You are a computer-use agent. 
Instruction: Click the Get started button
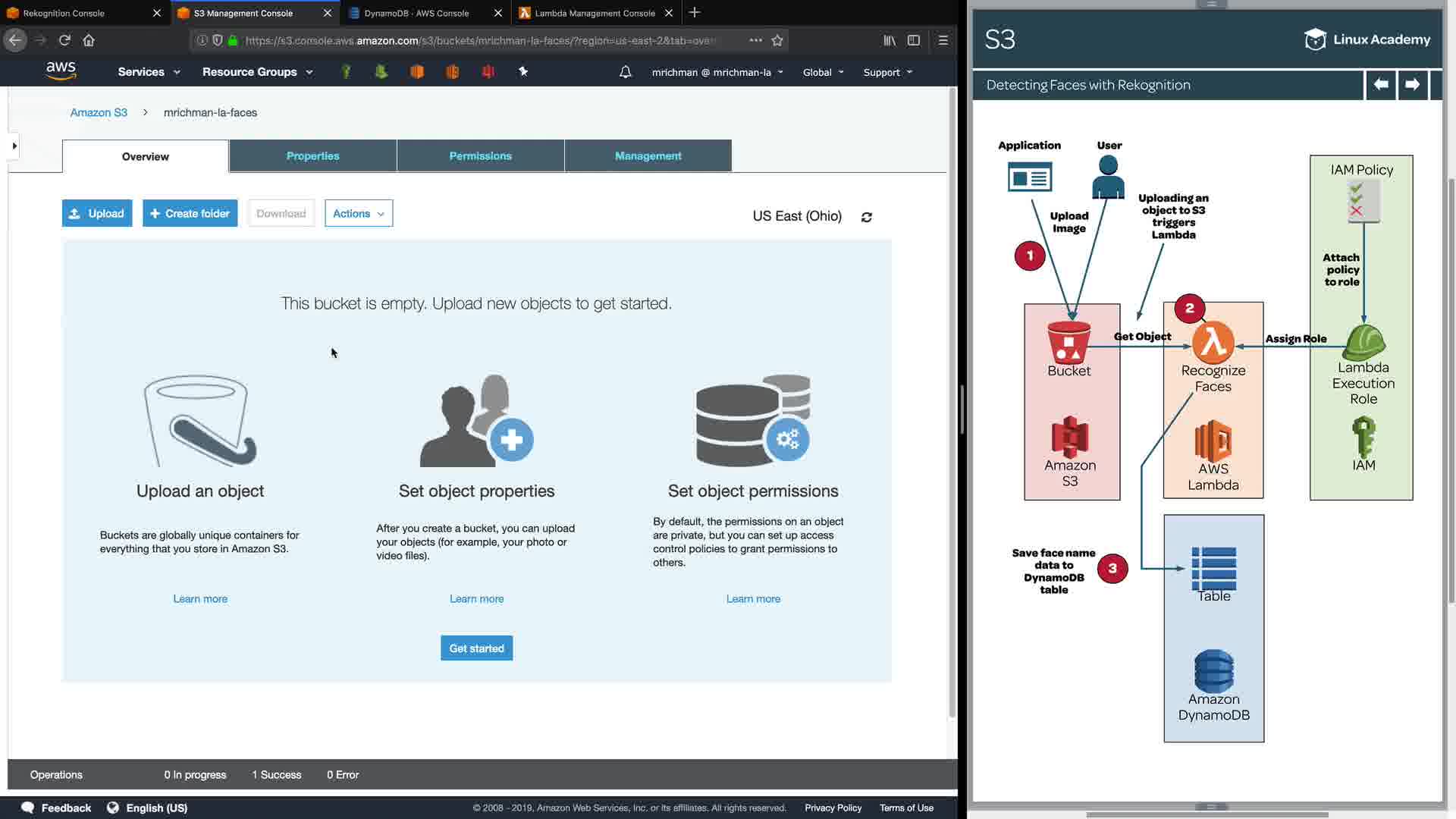(x=476, y=648)
